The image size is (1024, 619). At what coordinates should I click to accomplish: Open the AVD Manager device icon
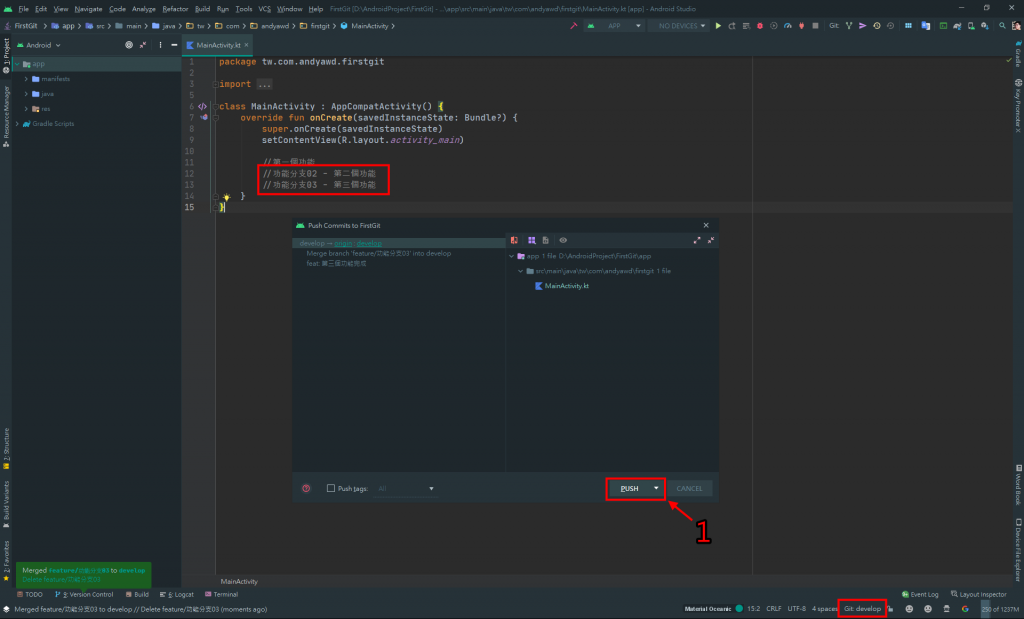tap(971, 26)
